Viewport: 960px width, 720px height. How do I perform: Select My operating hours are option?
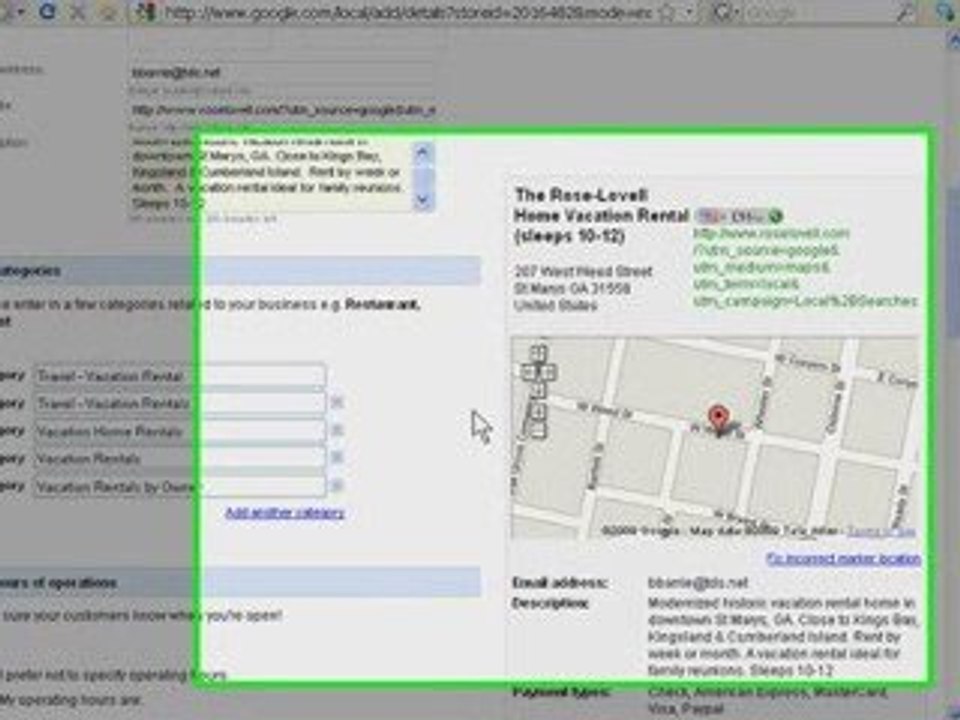pyautogui.click(x=71, y=700)
